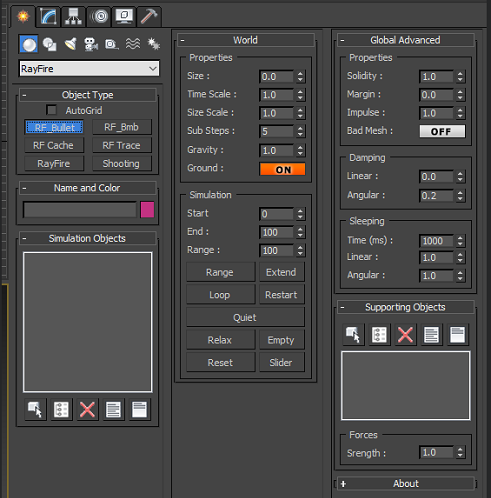Collapse the Supporting Objects rollout
The image size is (491, 498).
point(405,307)
